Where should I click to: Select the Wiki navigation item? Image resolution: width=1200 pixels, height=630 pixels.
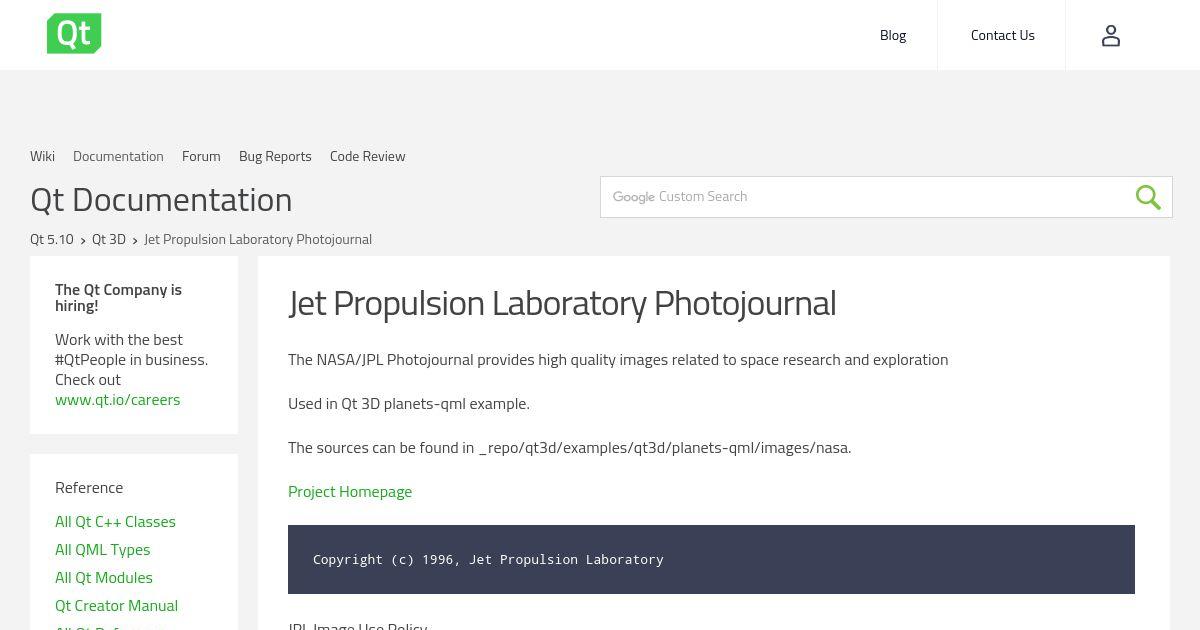42,156
